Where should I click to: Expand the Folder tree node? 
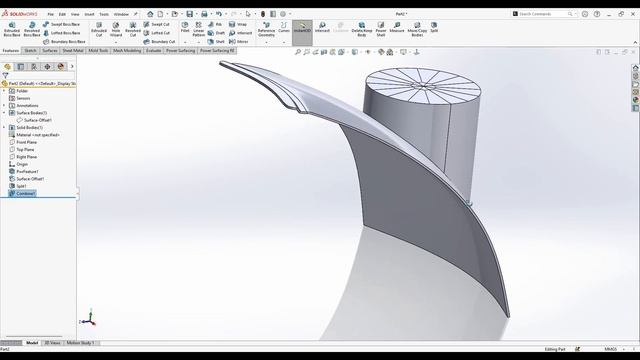(x=4, y=91)
